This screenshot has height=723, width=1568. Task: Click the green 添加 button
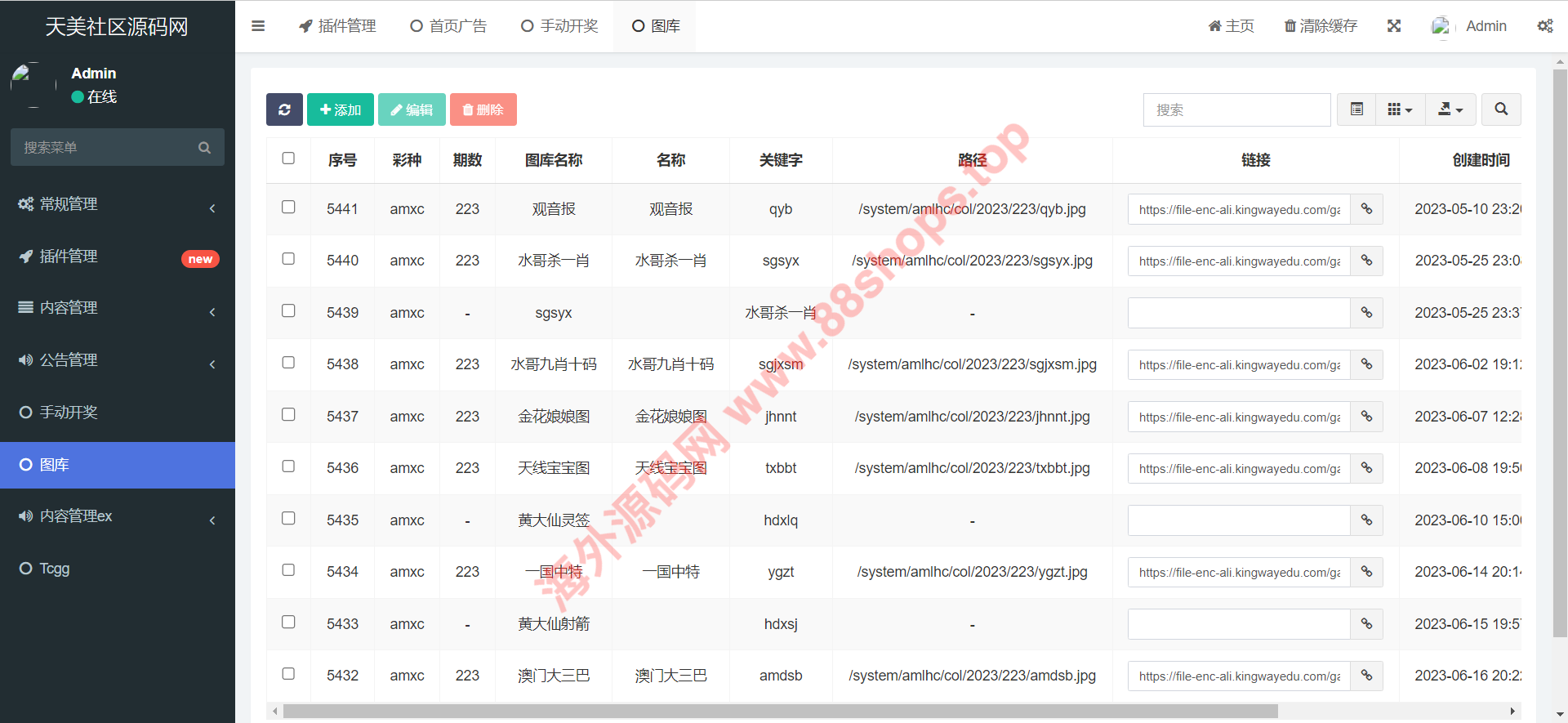[x=341, y=109]
